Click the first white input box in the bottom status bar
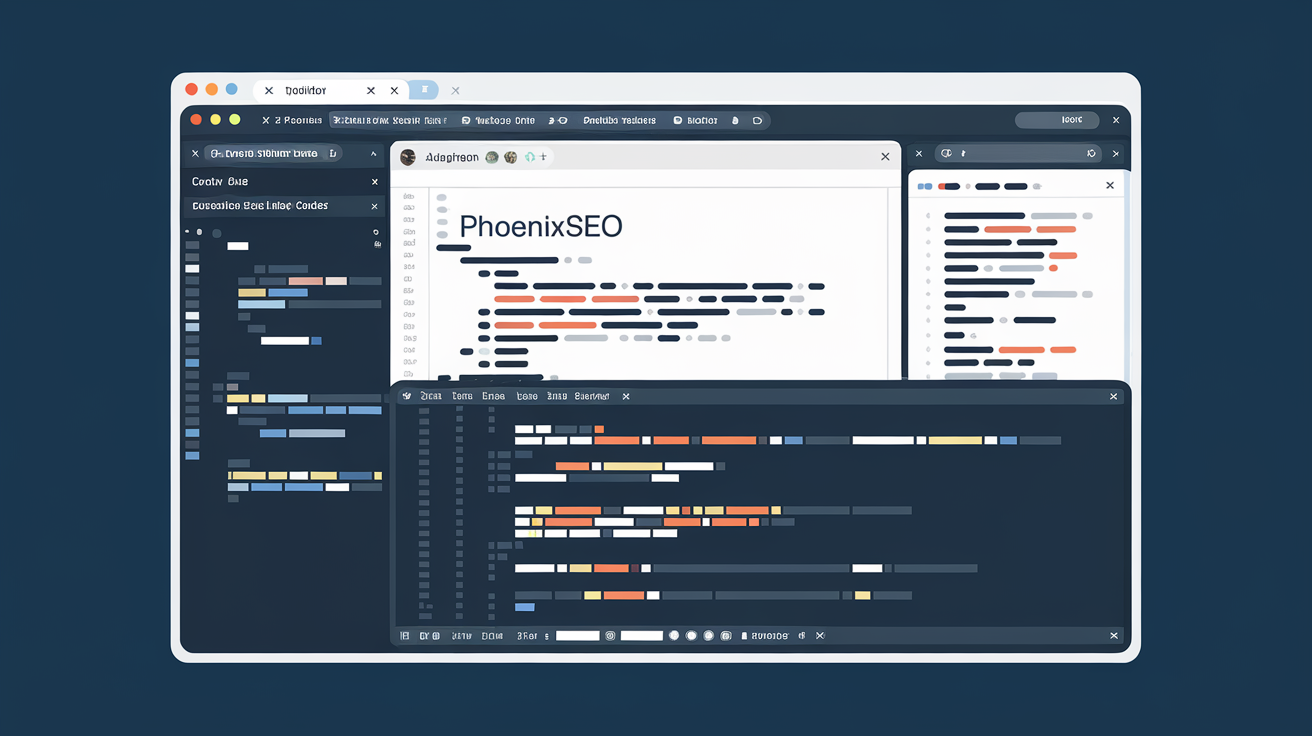1312x736 pixels. pos(577,636)
